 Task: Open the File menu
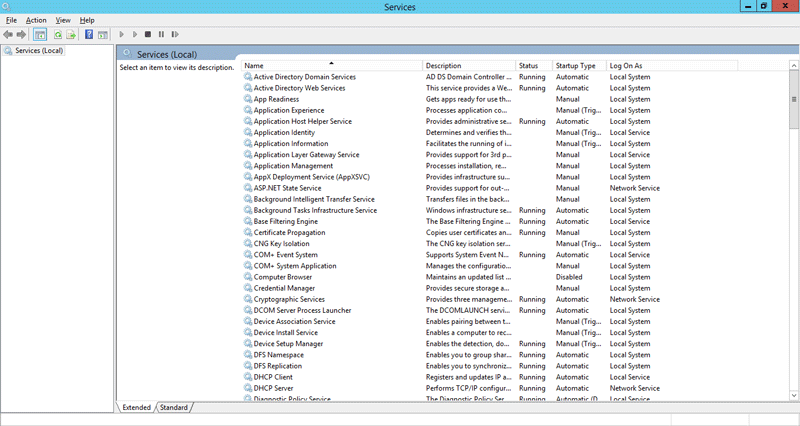click(11, 20)
